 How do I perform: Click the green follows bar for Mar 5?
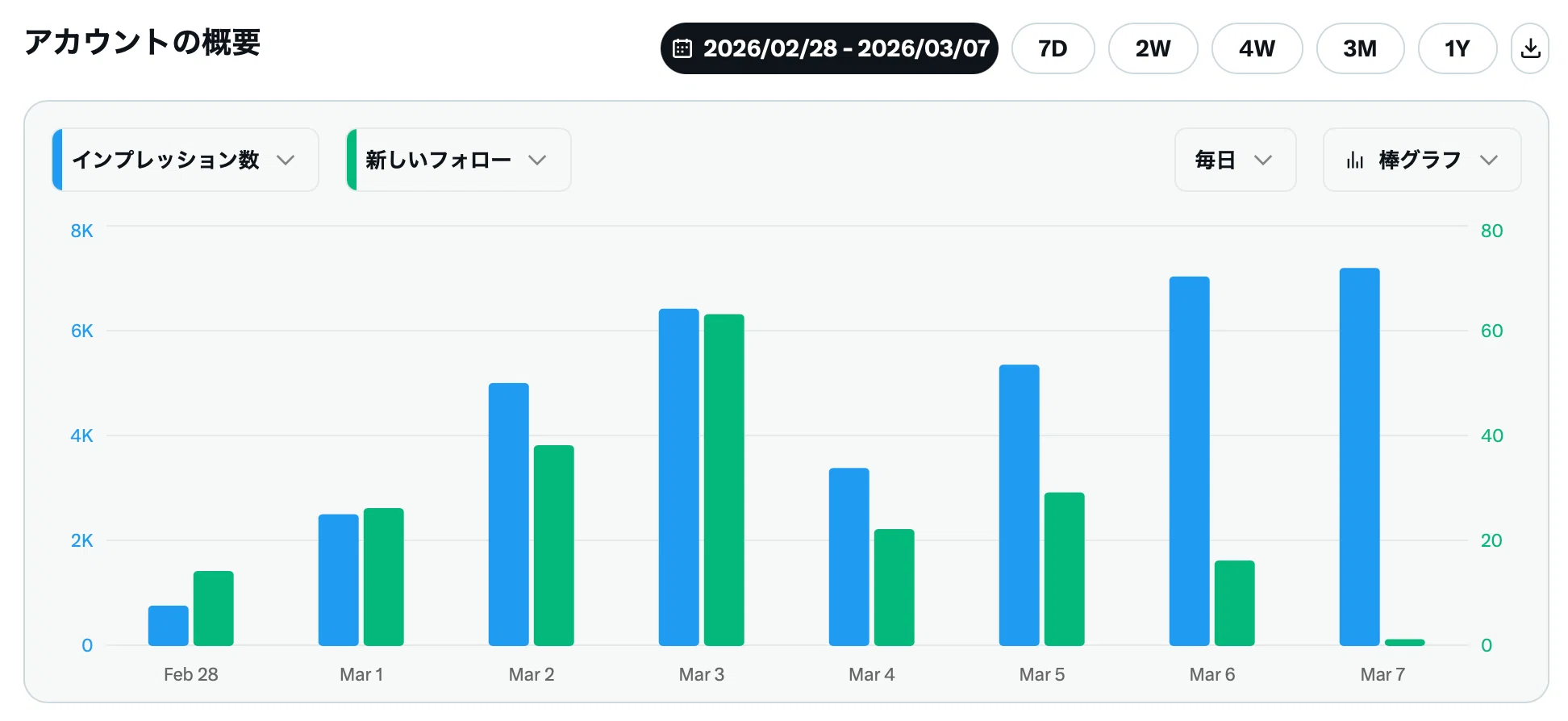[x=1065, y=569]
